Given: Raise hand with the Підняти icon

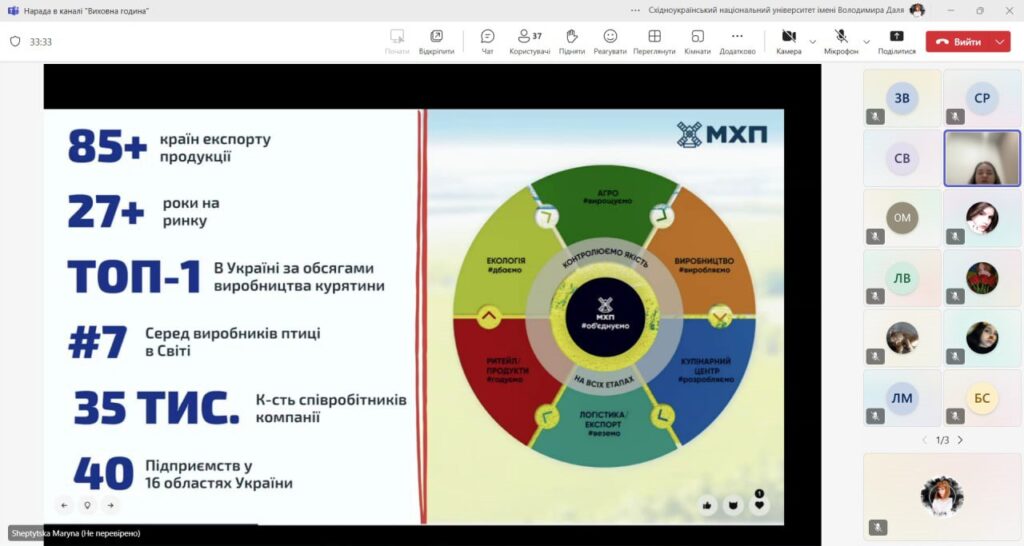Looking at the screenshot, I should tap(572, 41).
